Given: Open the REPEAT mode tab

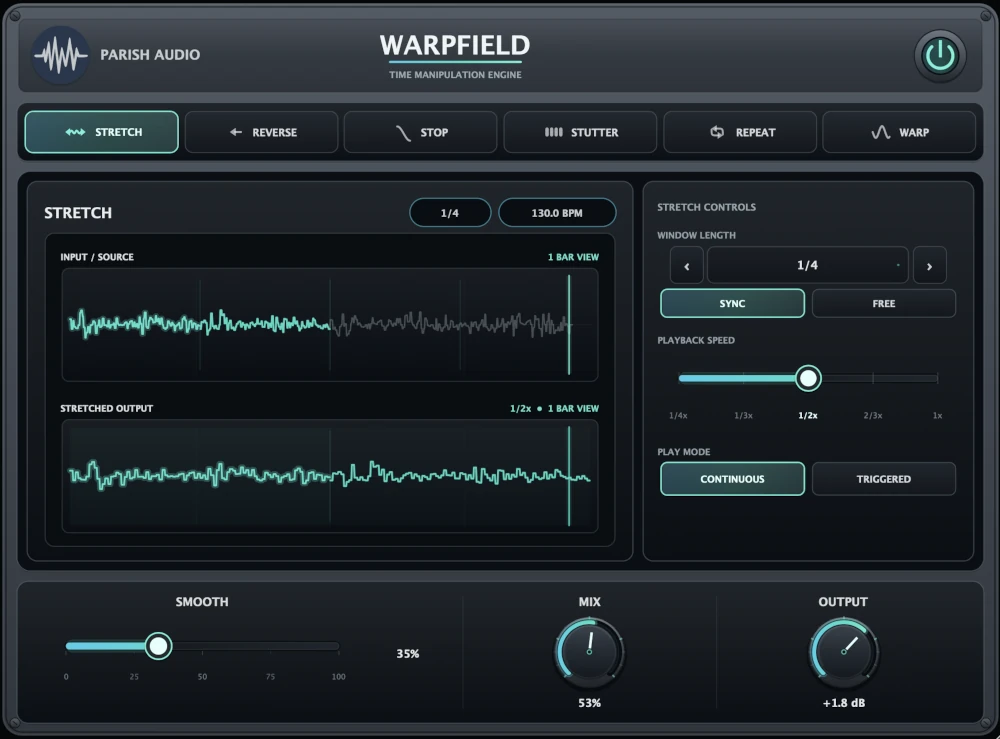Looking at the screenshot, I should coord(740,132).
